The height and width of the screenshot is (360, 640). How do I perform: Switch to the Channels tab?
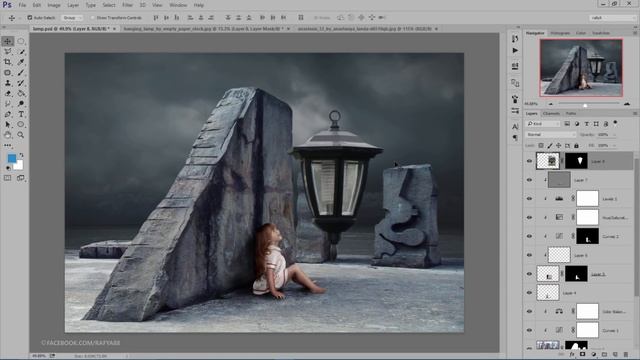551,113
